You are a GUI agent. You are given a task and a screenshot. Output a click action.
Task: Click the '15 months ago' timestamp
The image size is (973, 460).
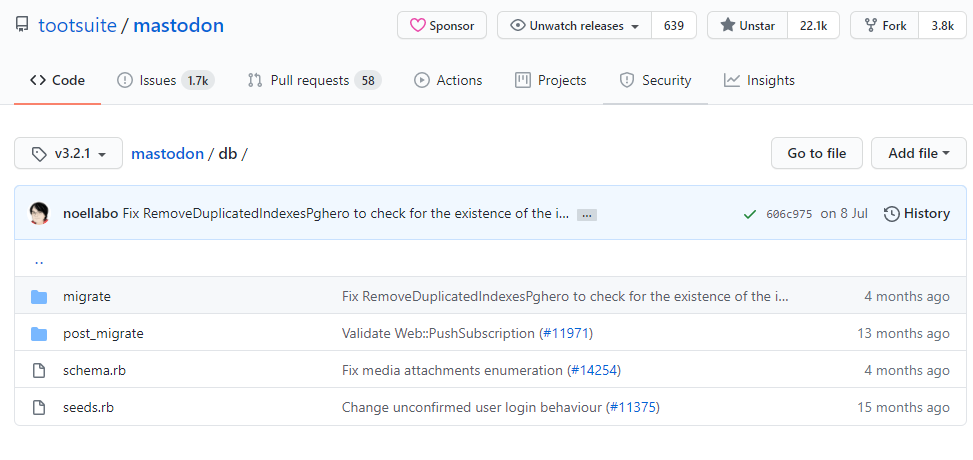904,408
